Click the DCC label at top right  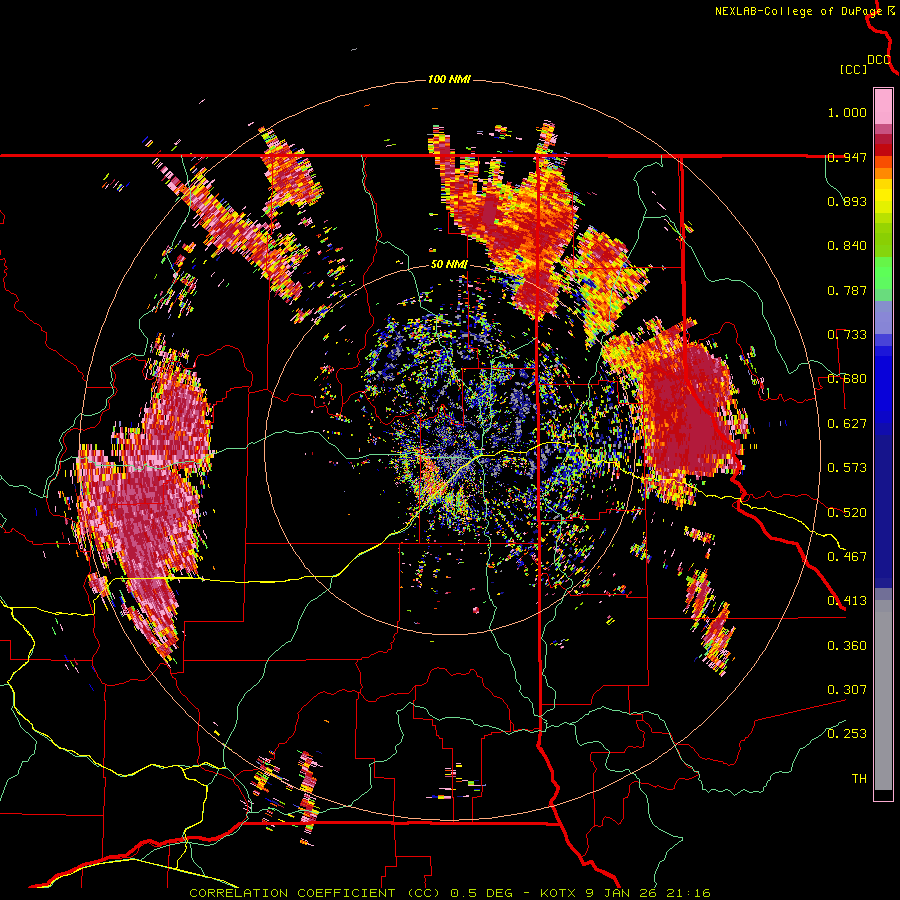(x=878, y=60)
